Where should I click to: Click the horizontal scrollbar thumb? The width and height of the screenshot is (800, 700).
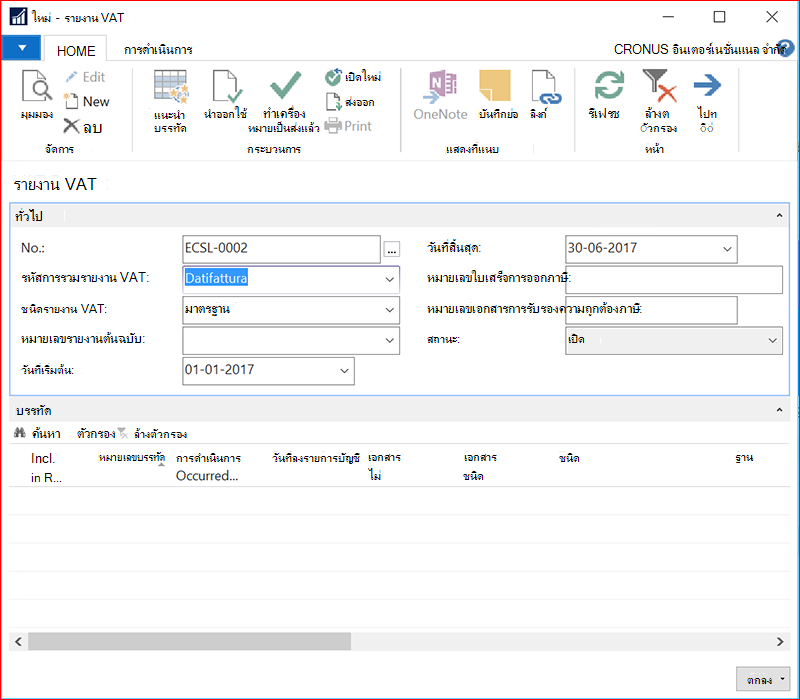tap(189, 641)
